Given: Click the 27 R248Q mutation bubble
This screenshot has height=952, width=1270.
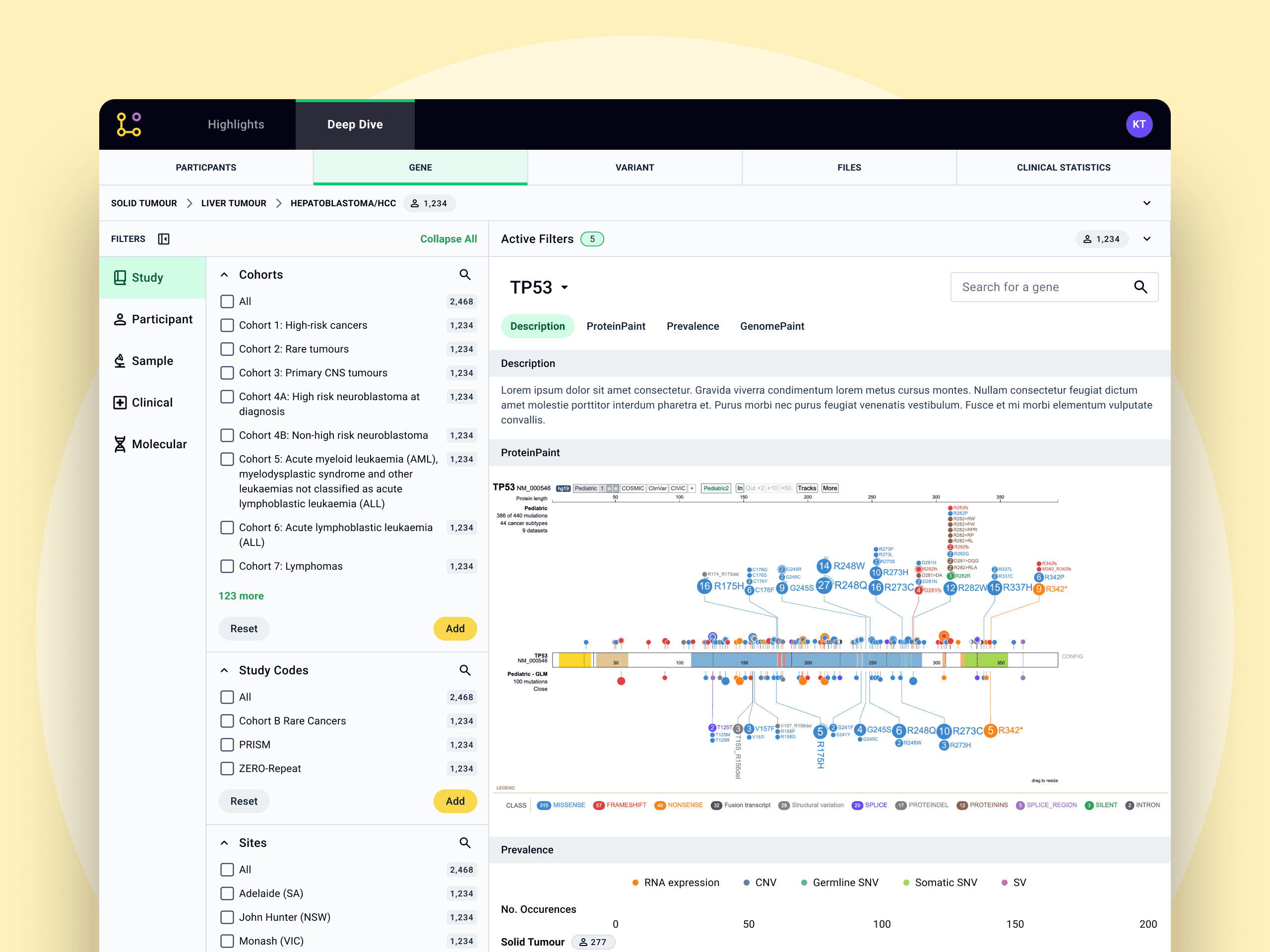Looking at the screenshot, I should 824,585.
